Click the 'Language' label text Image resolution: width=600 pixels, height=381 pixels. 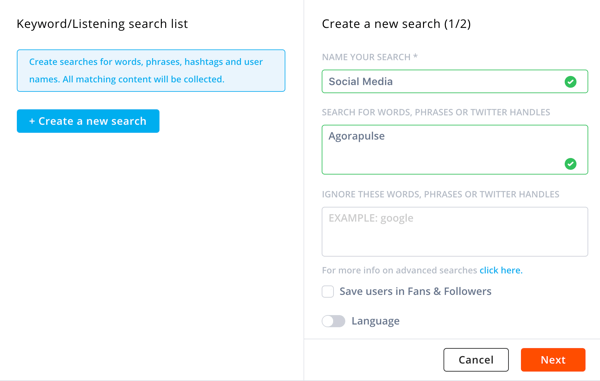pos(375,321)
